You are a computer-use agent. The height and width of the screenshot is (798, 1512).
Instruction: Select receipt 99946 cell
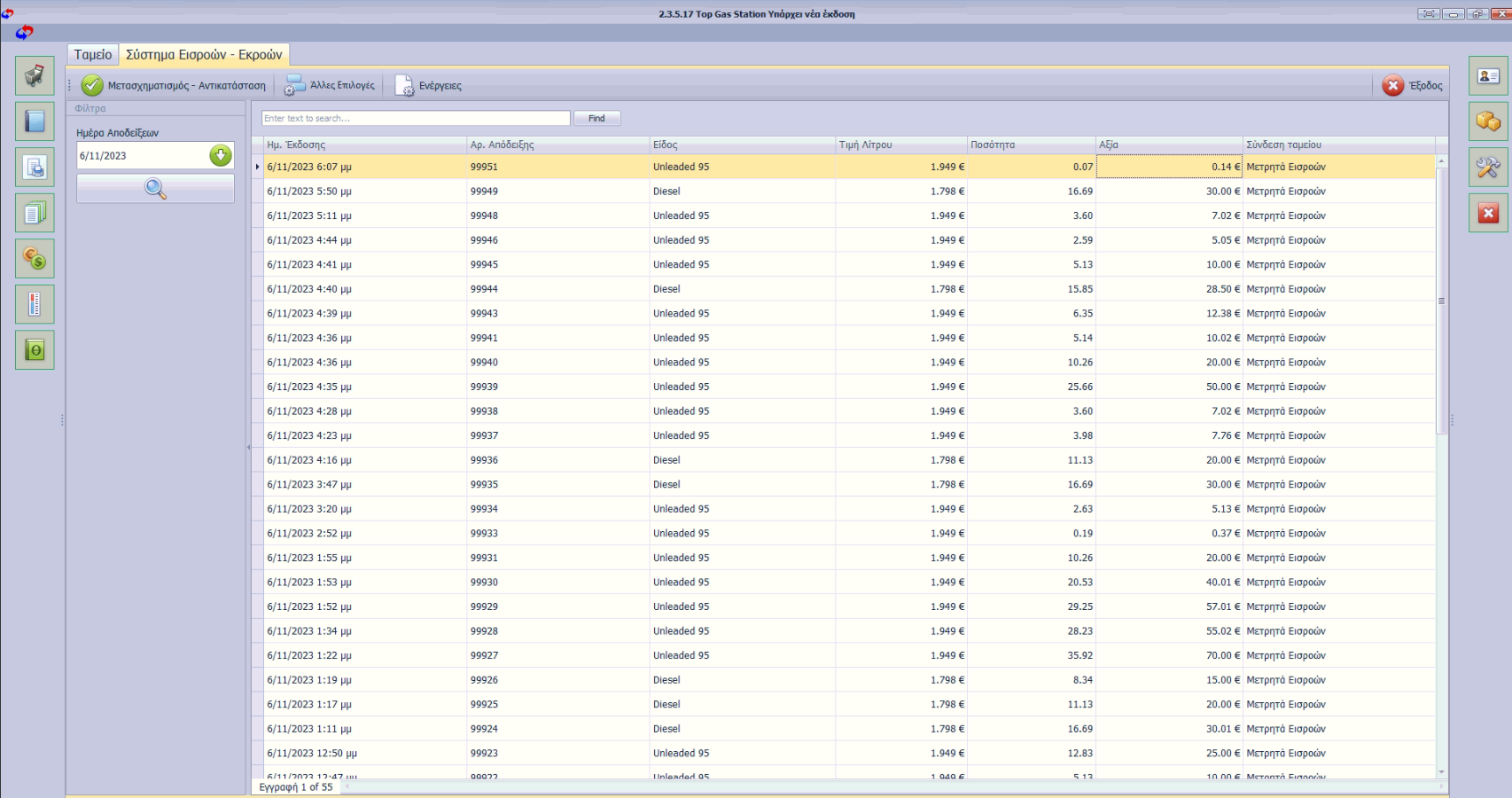coord(558,240)
